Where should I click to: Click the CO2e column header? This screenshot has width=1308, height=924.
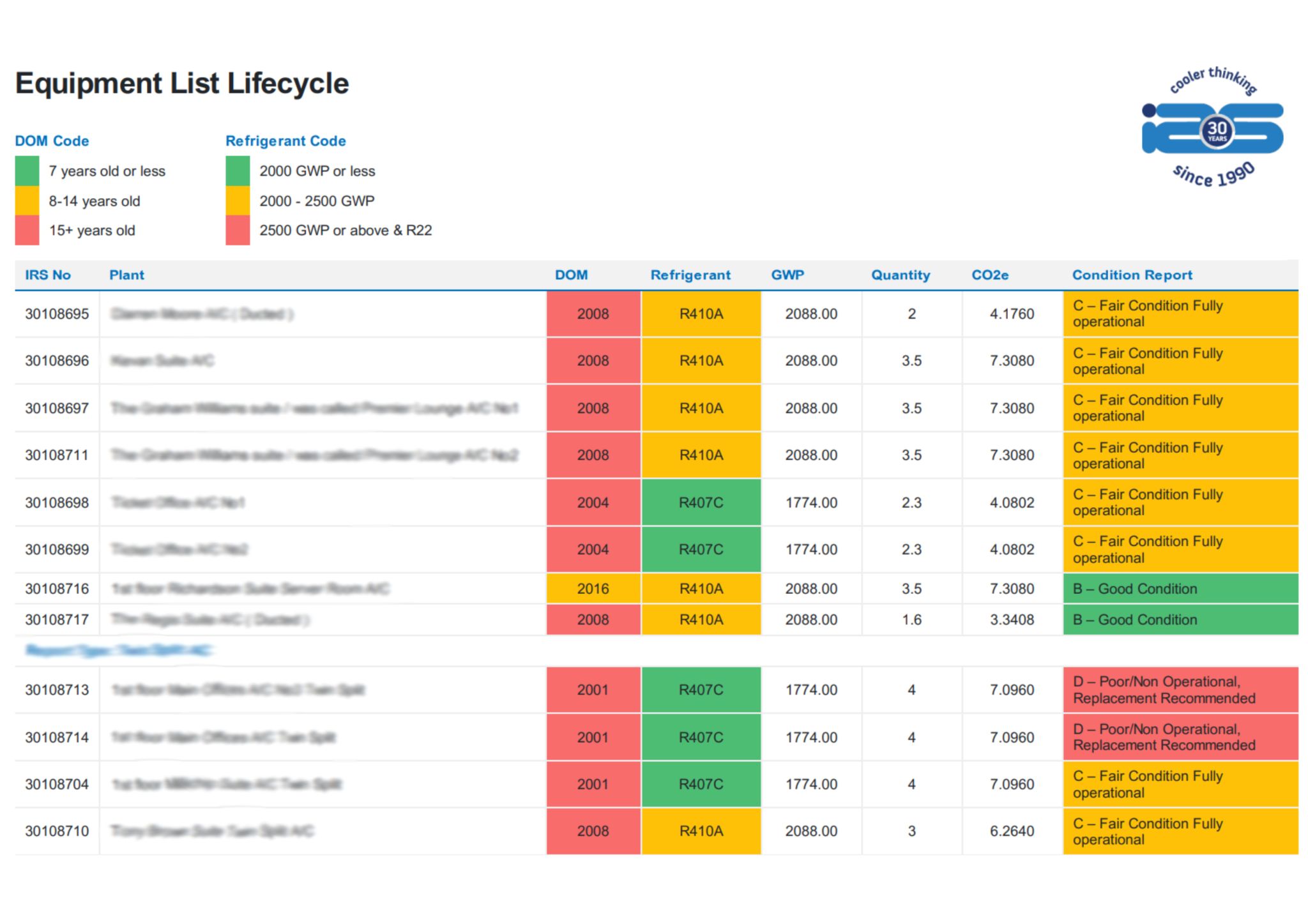pos(989,275)
